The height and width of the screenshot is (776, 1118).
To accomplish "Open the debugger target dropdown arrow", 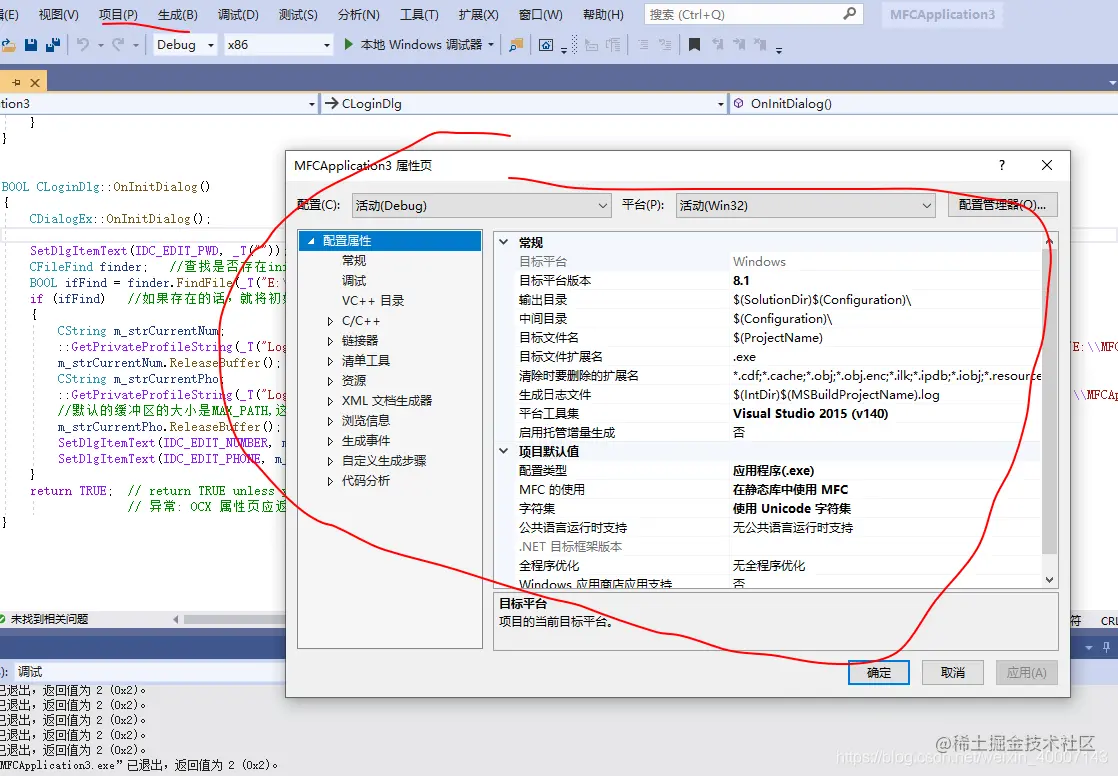I will 491,44.
